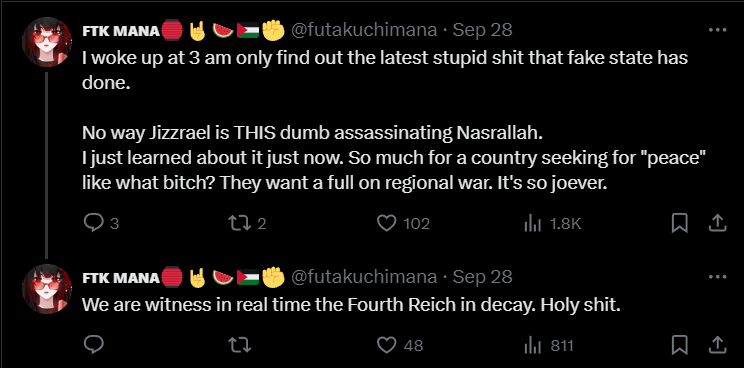Screen dimensions: 744x368
Task: Like the first tweet with 102 likes
Action: (386, 223)
